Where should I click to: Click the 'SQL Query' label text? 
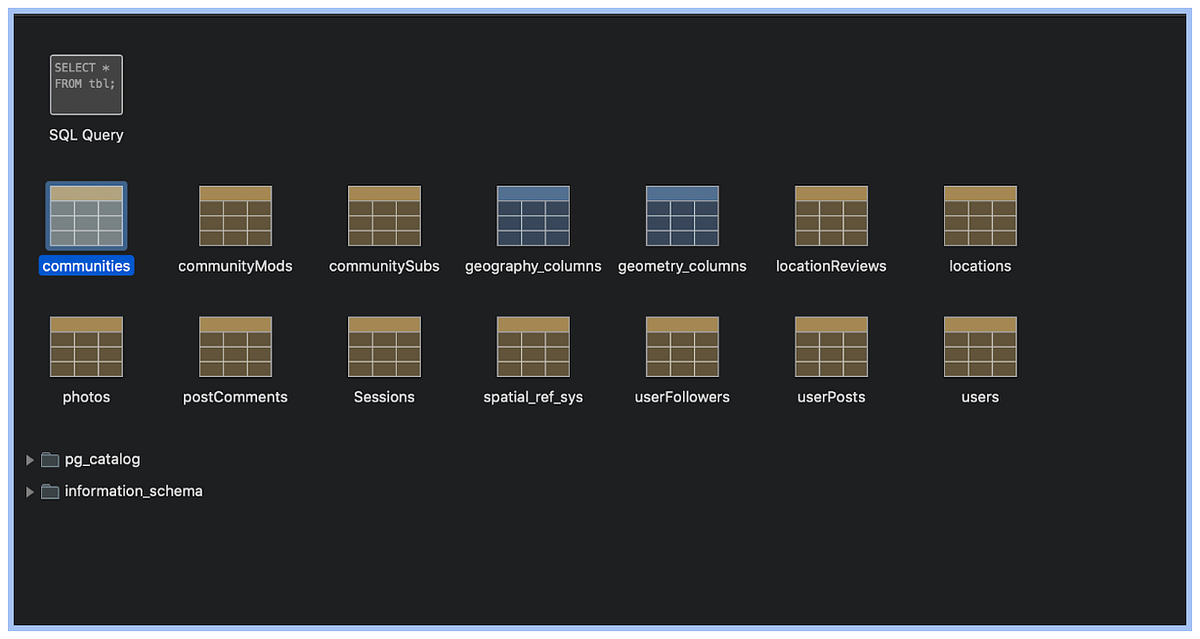pyautogui.click(x=86, y=135)
